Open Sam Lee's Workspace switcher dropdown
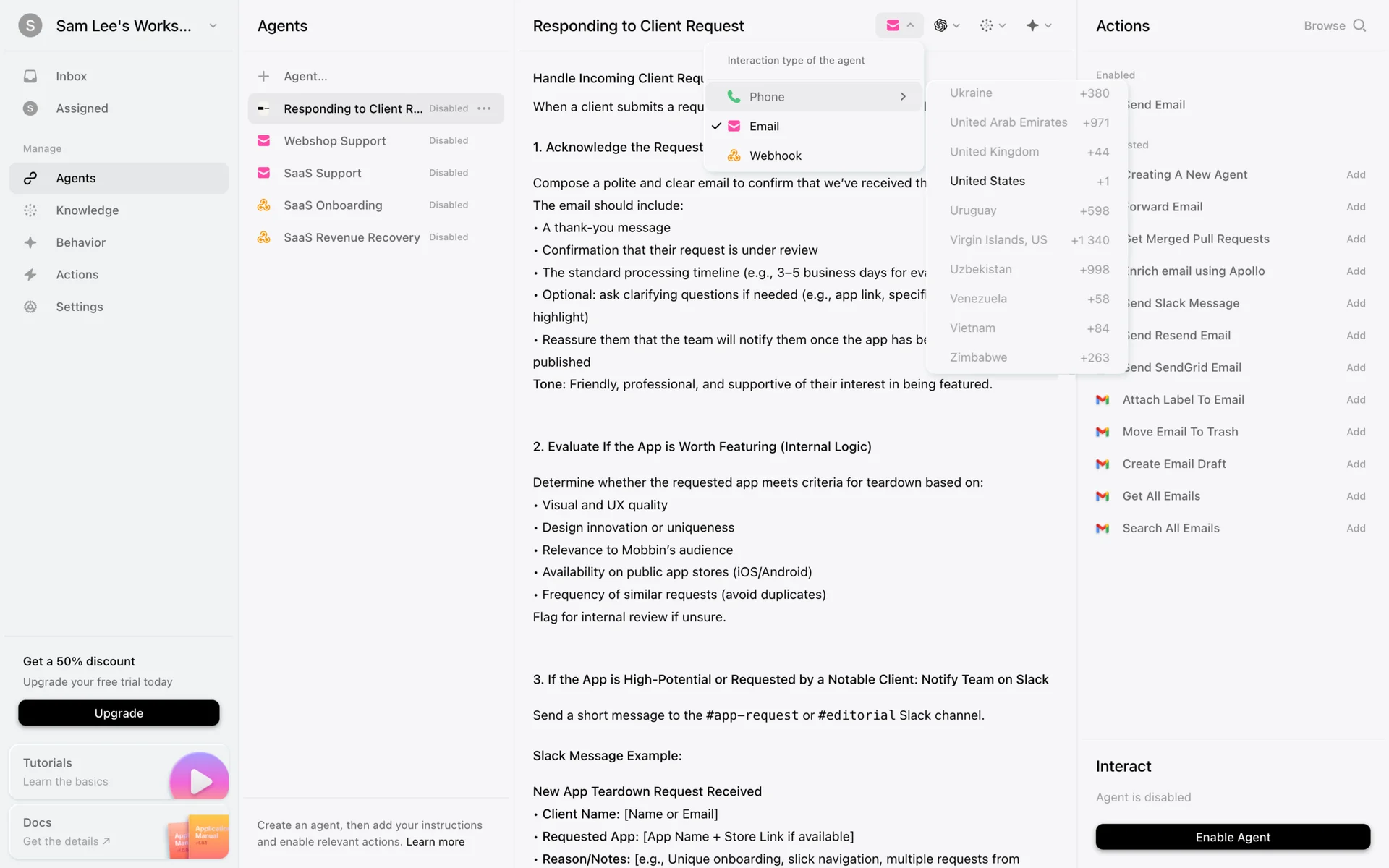 (213, 26)
